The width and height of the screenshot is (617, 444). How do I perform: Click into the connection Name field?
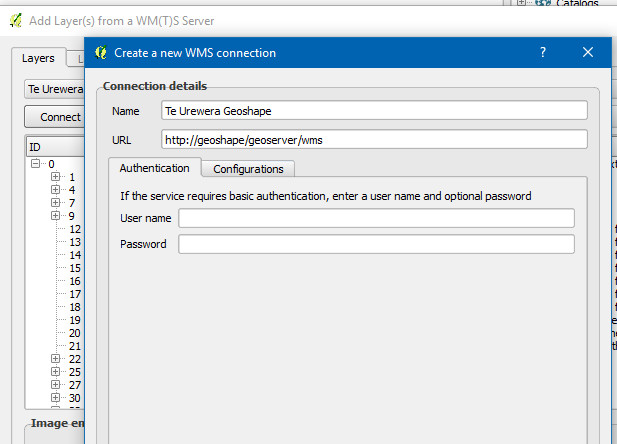click(x=374, y=111)
